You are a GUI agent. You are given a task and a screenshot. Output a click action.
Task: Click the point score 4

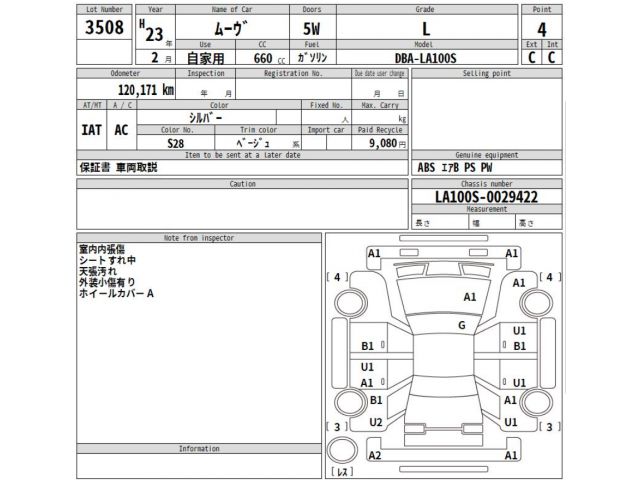tap(541, 30)
